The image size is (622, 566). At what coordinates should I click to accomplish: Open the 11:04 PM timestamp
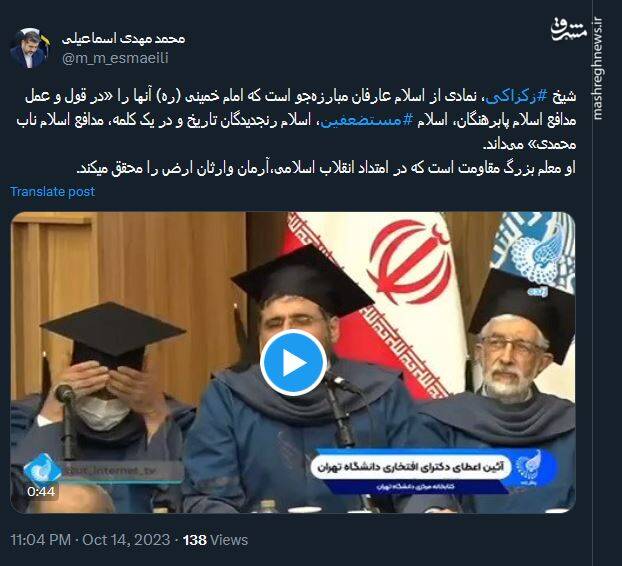[41, 540]
